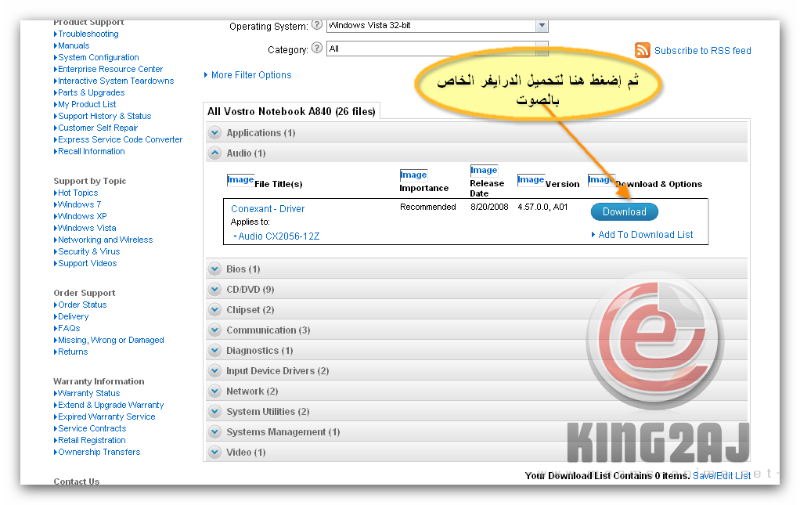
Task: Click Subscribe to RSS feed link
Action: [x=702, y=51]
